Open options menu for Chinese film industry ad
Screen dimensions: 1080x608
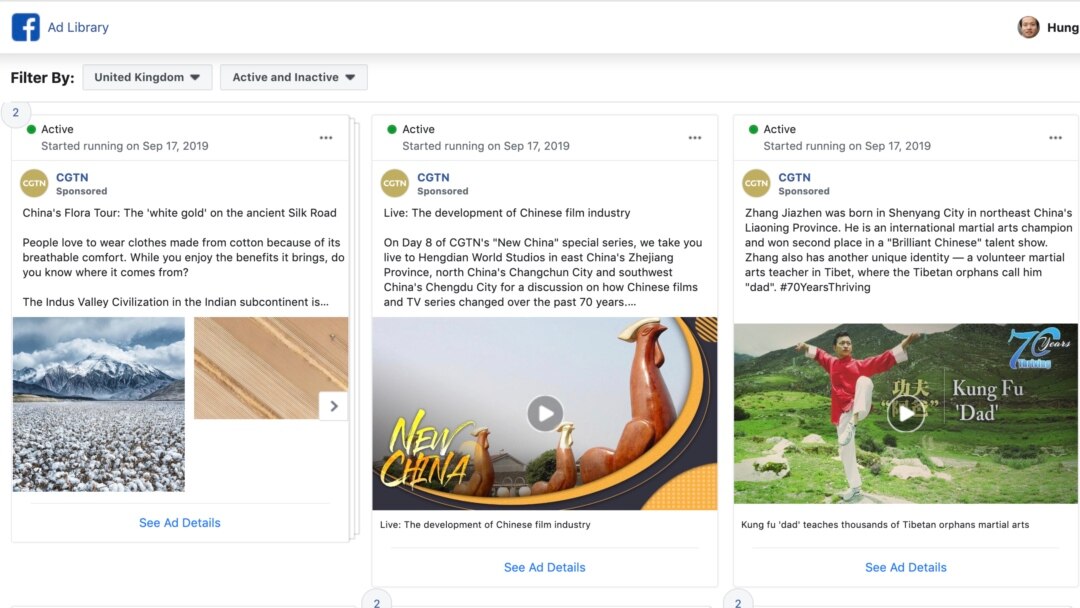click(694, 138)
